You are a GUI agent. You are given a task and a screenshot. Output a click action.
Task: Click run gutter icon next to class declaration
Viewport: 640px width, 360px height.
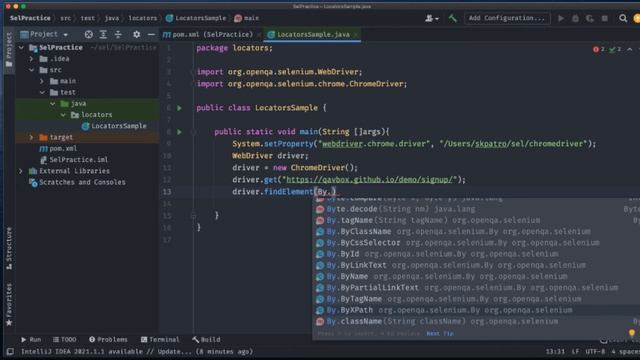(179, 108)
